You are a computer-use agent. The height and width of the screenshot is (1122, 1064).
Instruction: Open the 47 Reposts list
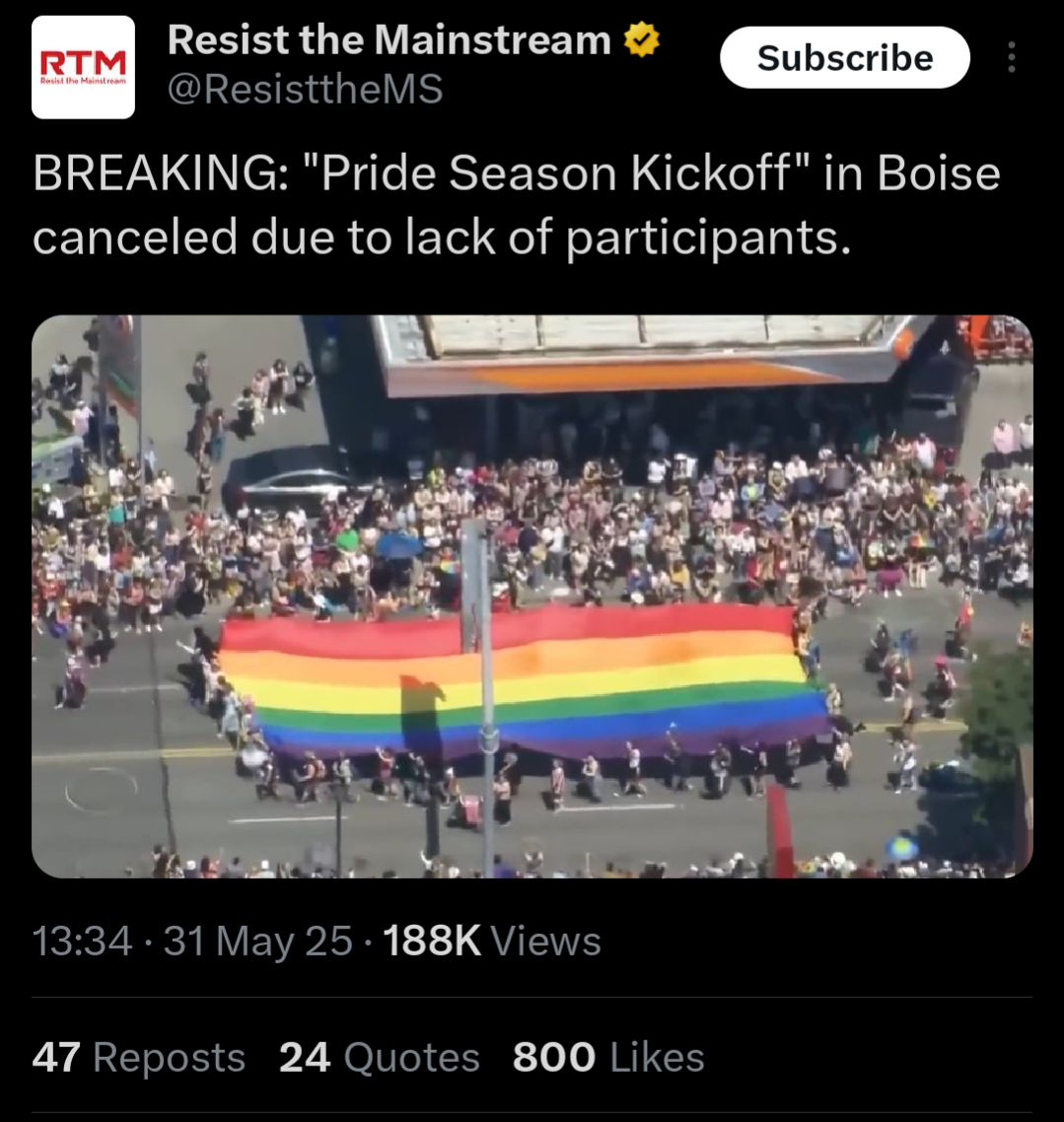(139, 1057)
